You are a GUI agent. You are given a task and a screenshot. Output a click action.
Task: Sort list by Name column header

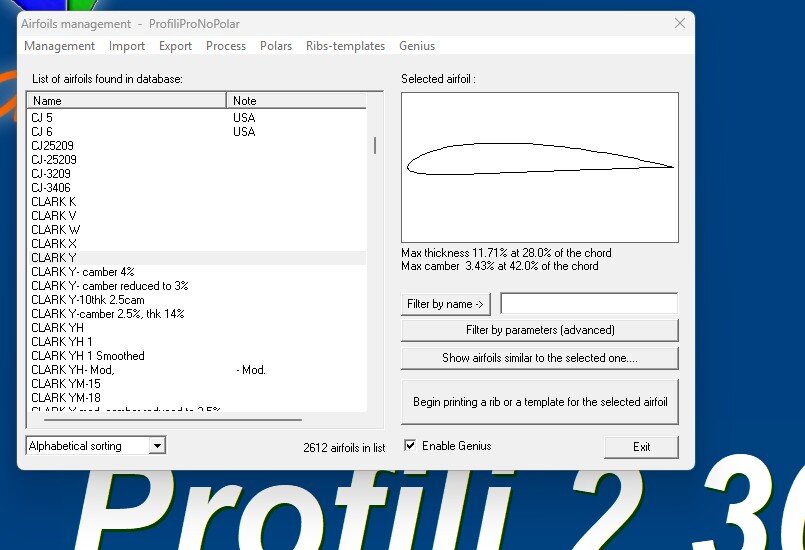point(127,101)
